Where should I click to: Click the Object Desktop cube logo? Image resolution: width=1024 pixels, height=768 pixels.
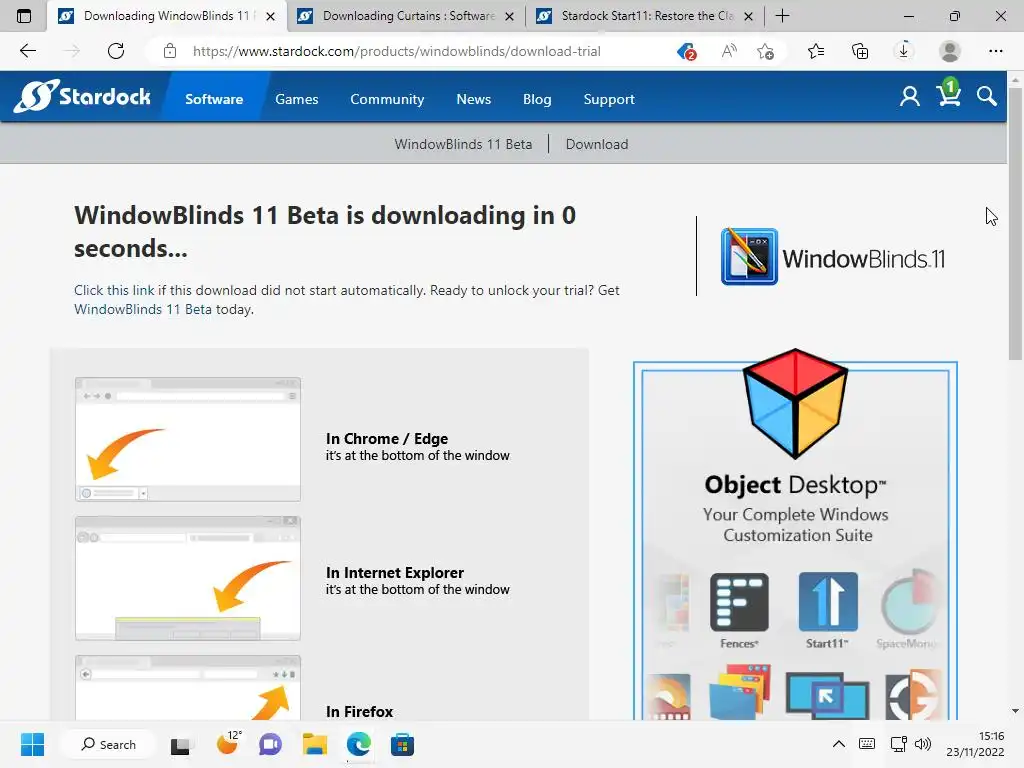point(795,403)
